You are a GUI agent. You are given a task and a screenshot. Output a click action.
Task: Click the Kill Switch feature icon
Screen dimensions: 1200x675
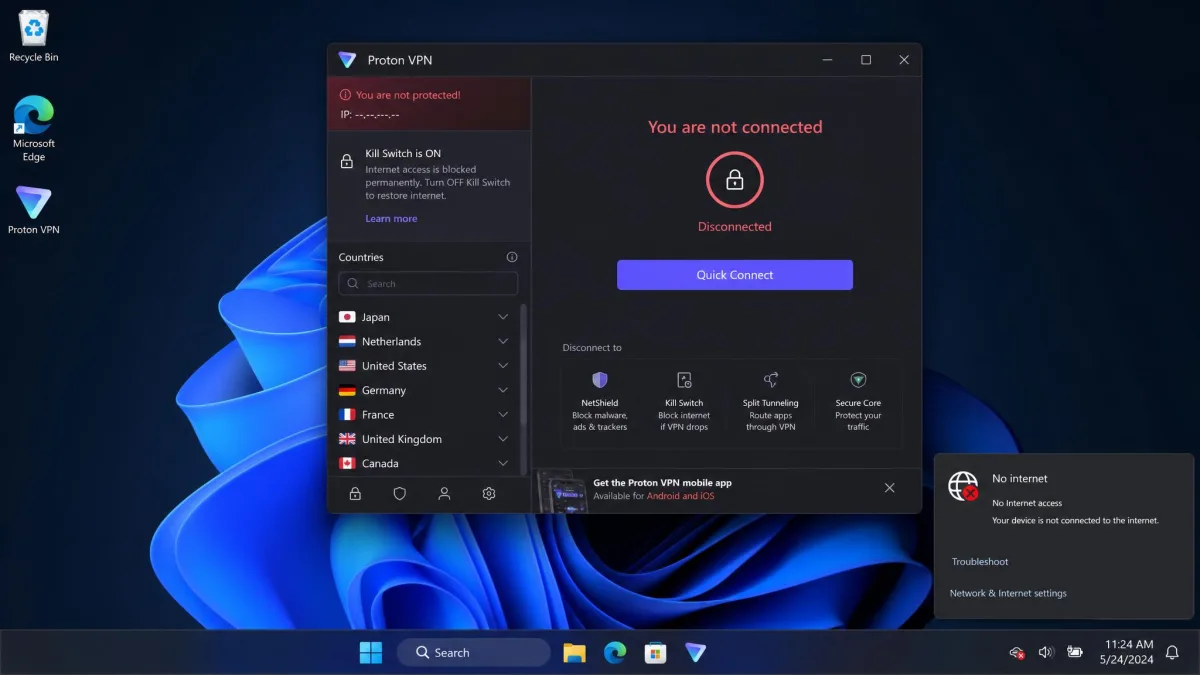(684, 380)
